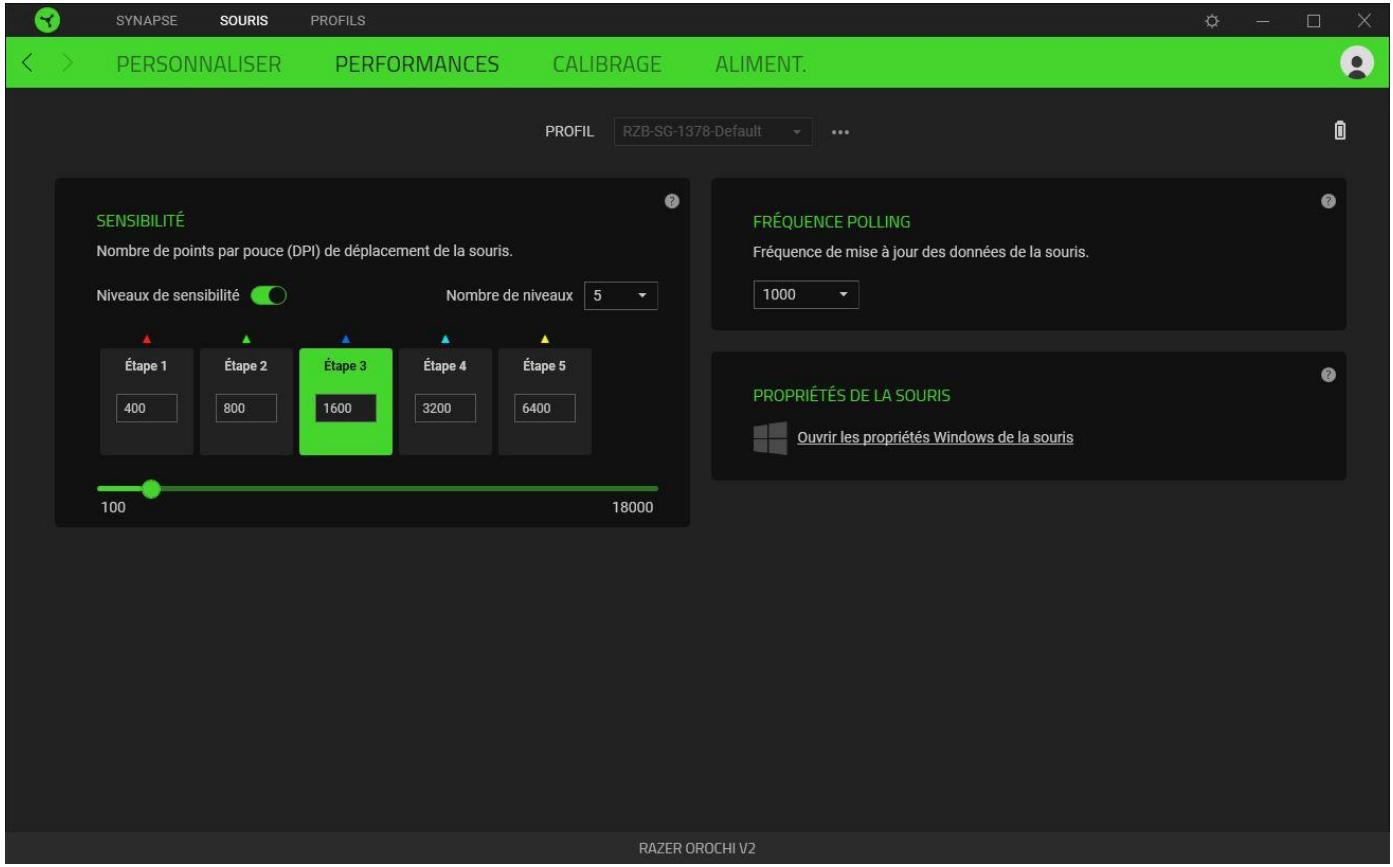Select the Étape 1 sensitivity stage
Image resolution: width=1393 pixels, height=867 pixels.
tap(147, 402)
